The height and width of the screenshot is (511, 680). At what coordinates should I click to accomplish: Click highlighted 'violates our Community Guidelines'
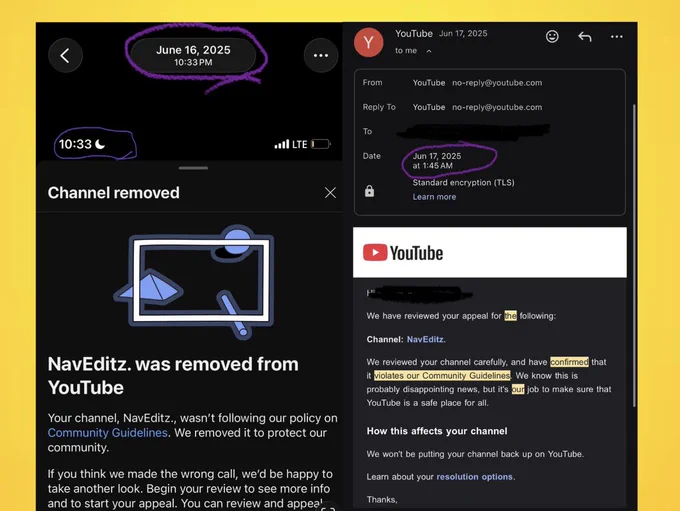(x=442, y=376)
